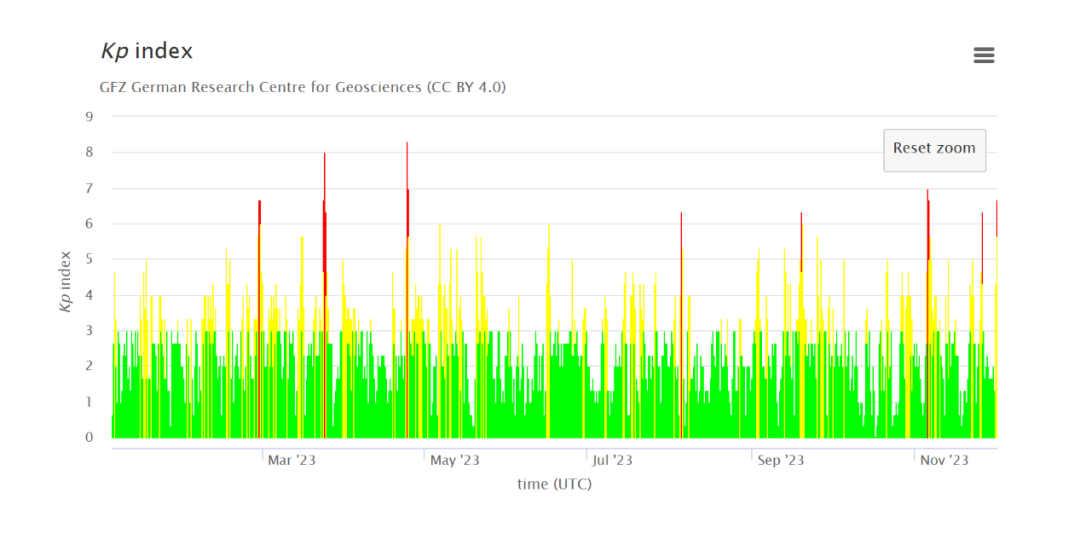
Task: Click the y-axis label 0
Action: click(x=89, y=437)
